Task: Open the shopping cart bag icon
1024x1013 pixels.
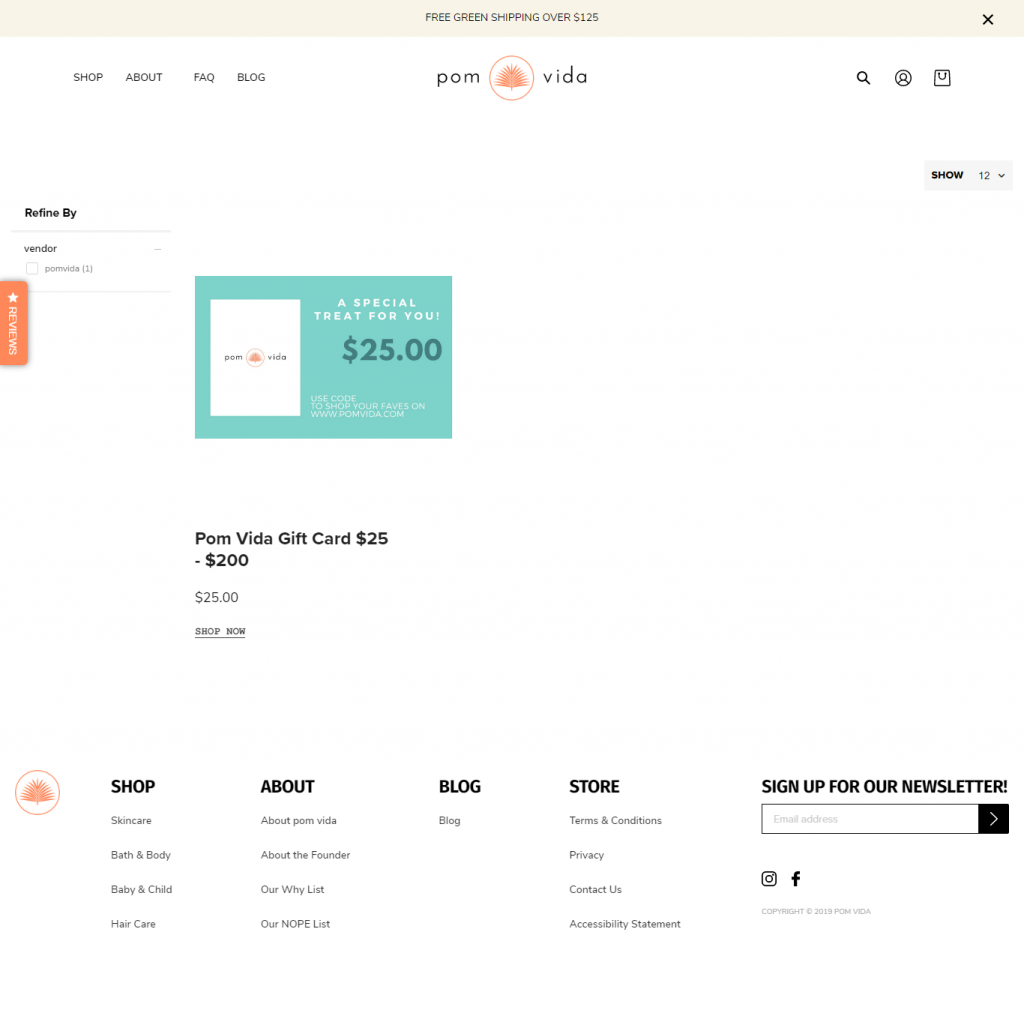Action: coord(941,77)
